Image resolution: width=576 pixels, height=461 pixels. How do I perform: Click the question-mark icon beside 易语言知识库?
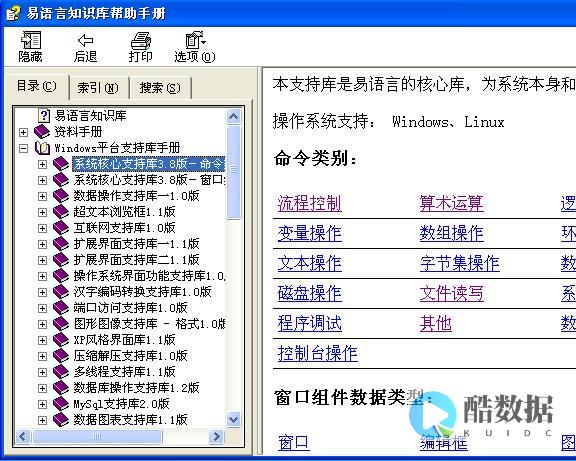coord(44,116)
